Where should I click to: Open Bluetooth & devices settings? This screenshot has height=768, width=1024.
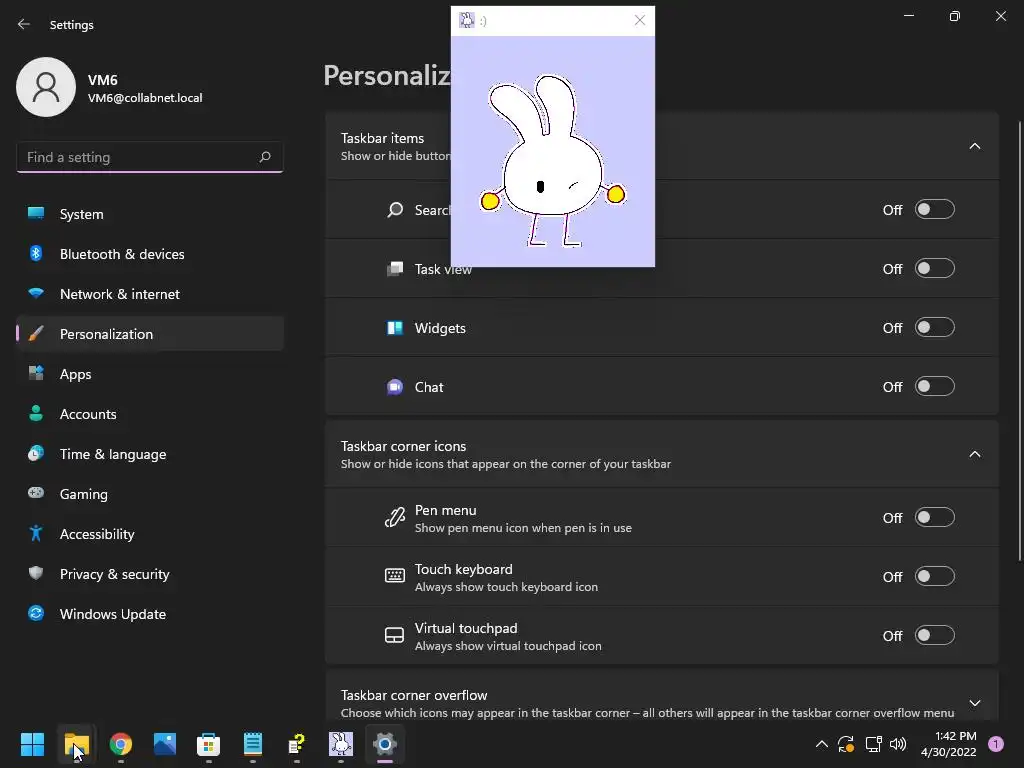coord(150,254)
